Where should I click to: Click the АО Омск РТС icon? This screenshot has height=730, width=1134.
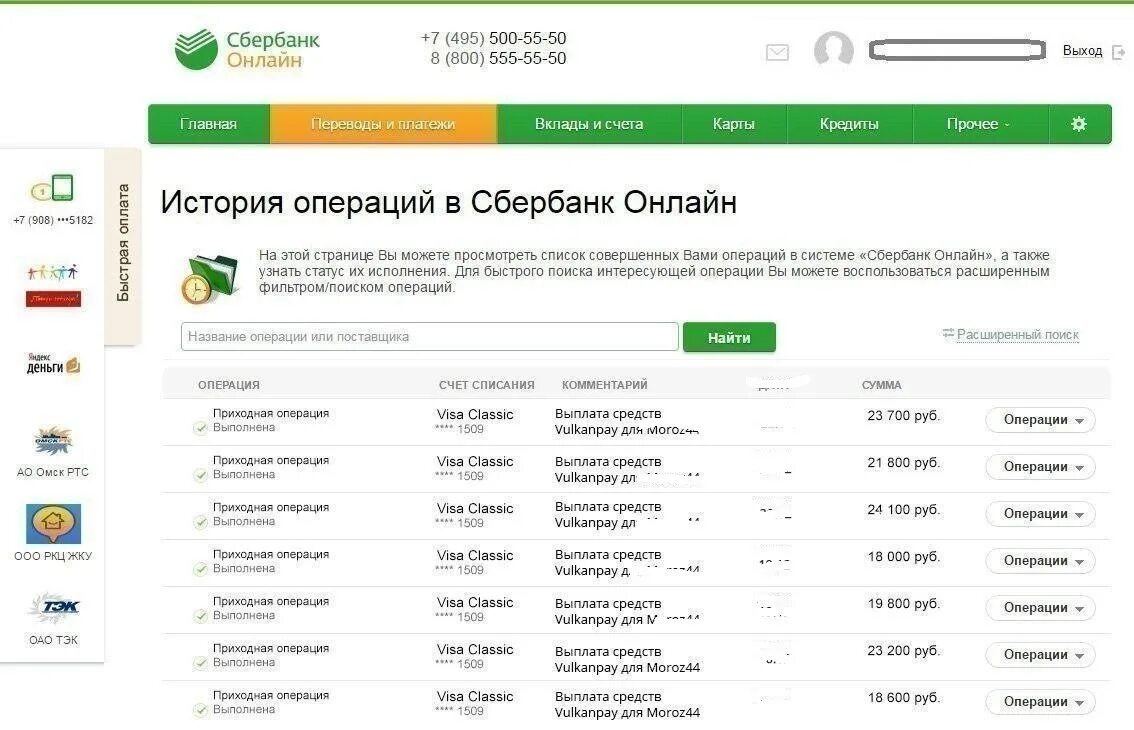(x=53, y=441)
